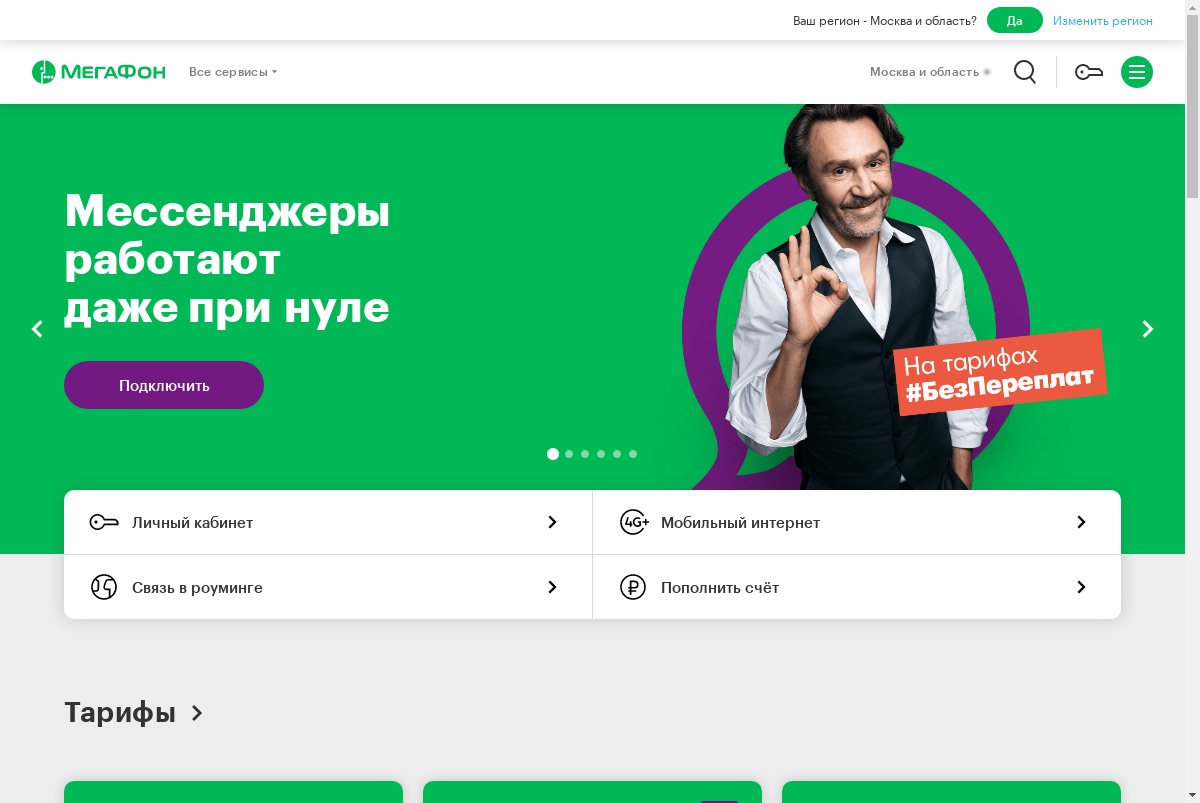Open the Личный кабинет menu item
Viewport: 1200px width, 803px height.
[x=328, y=522]
